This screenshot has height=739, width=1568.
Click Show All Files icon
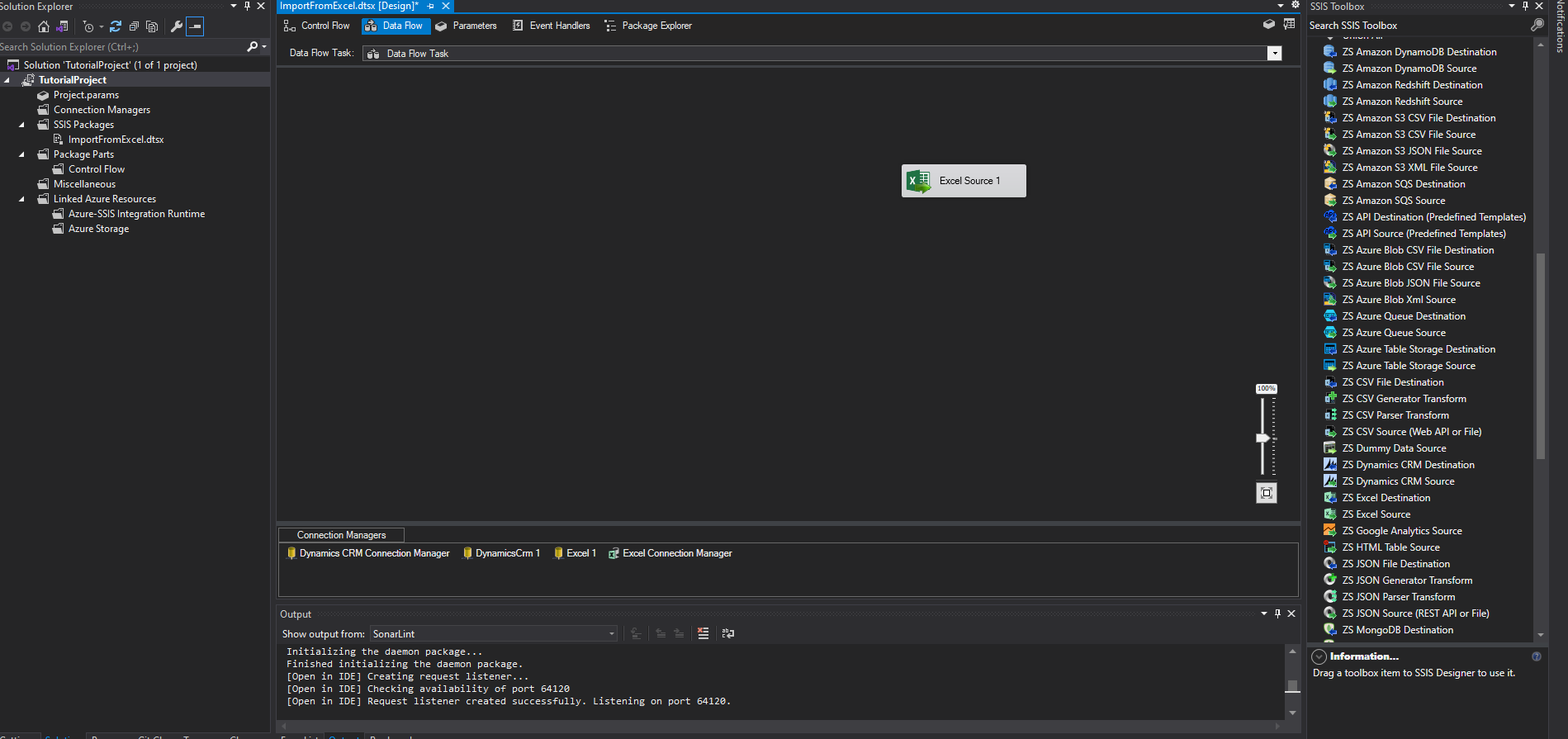click(152, 26)
